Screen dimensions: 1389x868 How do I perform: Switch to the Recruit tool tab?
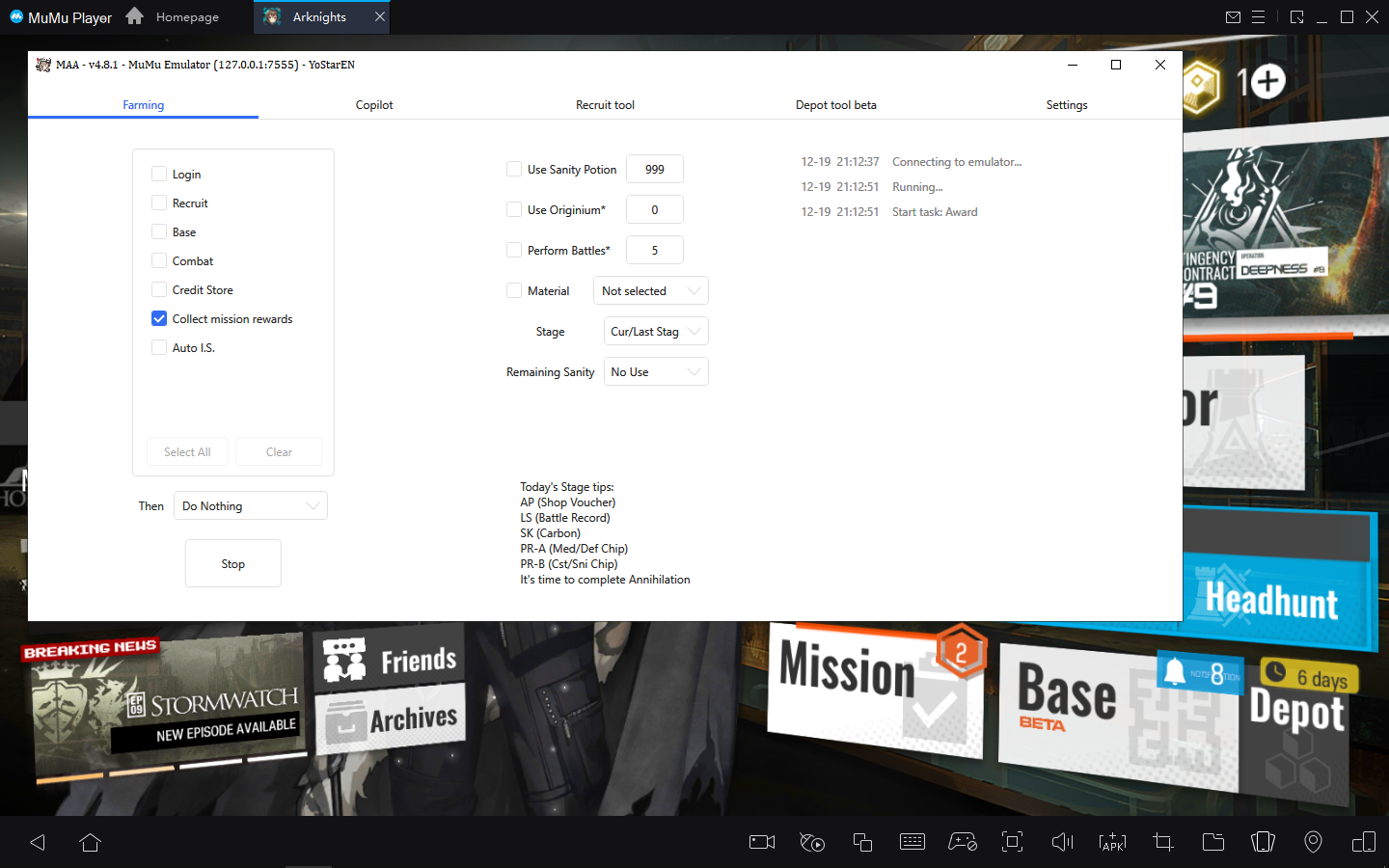[605, 105]
